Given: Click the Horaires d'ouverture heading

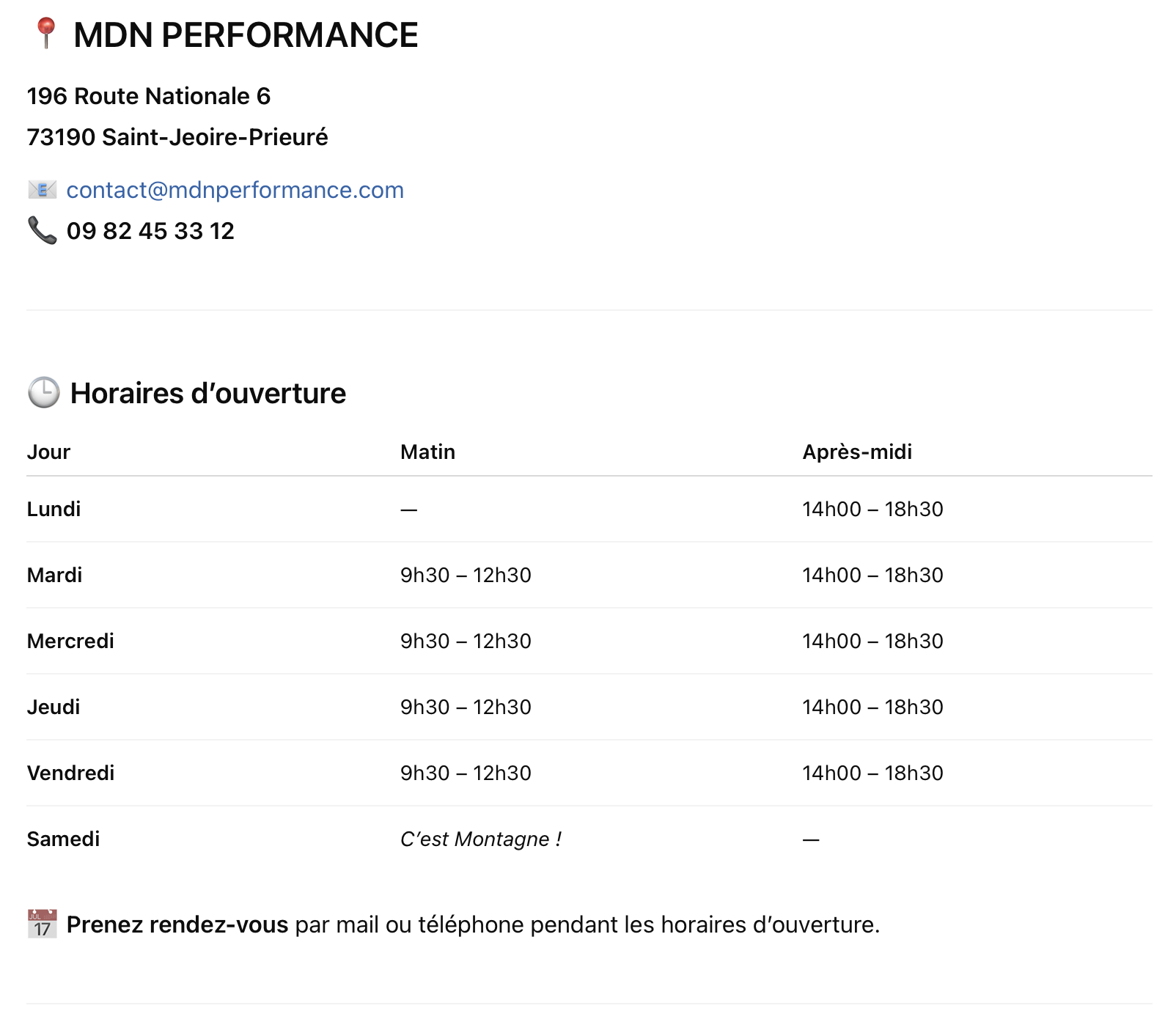Looking at the screenshot, I should point(208,394).
